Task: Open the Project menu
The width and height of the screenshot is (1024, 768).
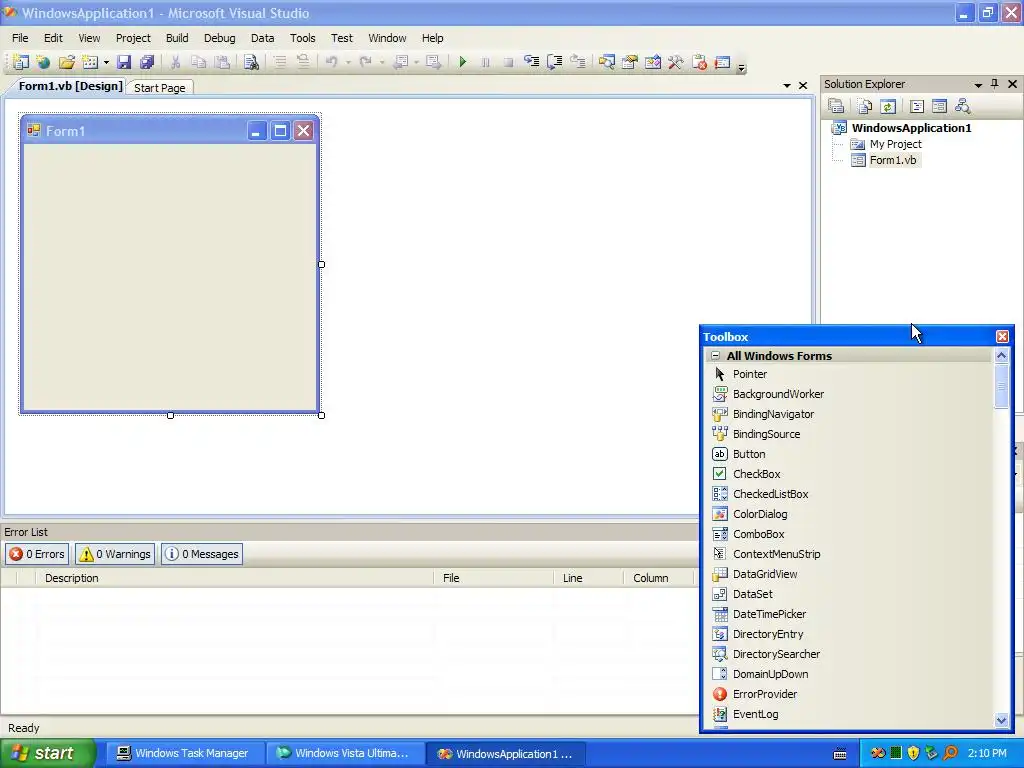Action: pos(133,38)
